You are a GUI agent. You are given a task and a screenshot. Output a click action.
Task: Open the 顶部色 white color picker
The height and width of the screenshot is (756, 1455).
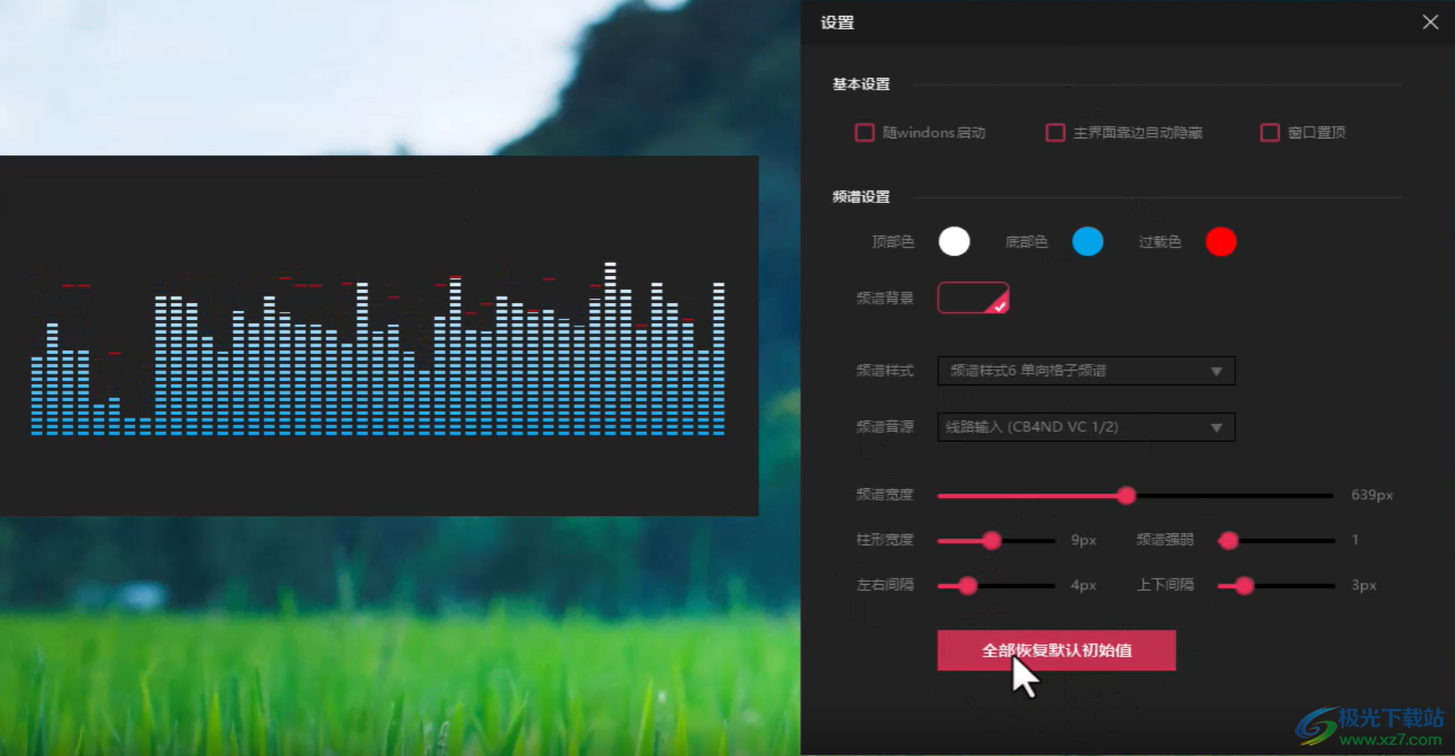click(x=954, y=241)
